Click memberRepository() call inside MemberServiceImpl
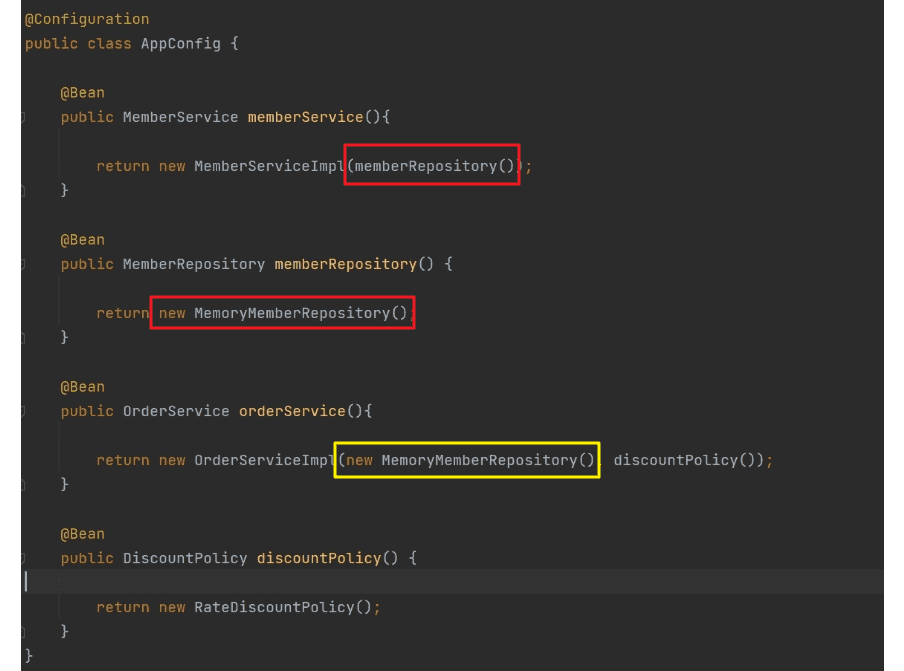Screen dimensions: 904x671 [434, 166]
